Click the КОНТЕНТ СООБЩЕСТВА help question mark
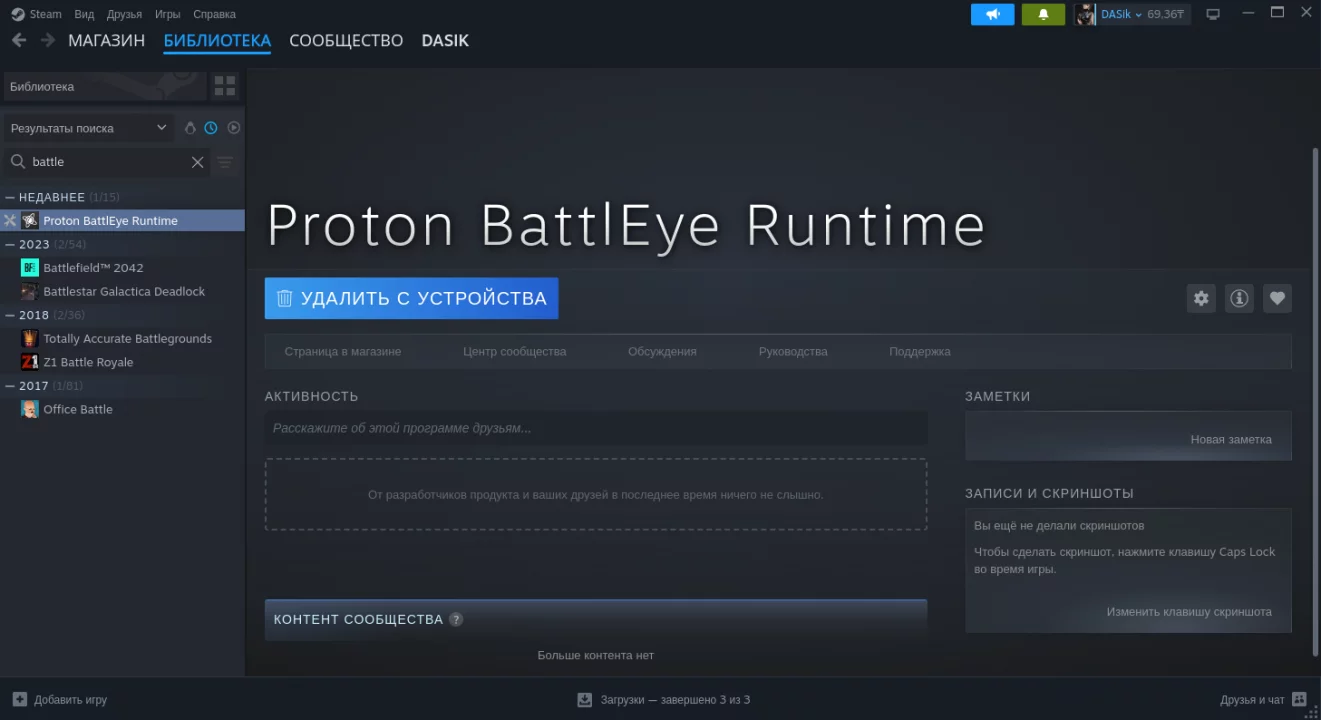Image resolution: width=1321 pixels, height=720 pixels. (x=456, y=619)
